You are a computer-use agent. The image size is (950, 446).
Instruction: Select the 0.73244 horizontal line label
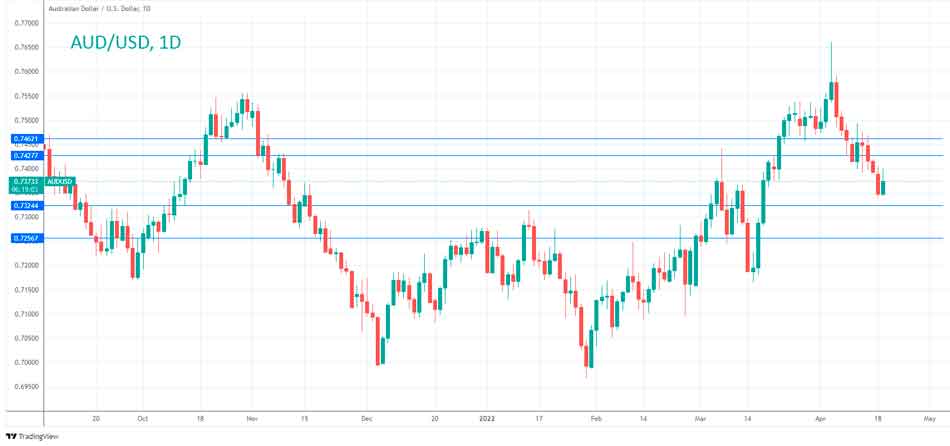[x=24, y=206]
